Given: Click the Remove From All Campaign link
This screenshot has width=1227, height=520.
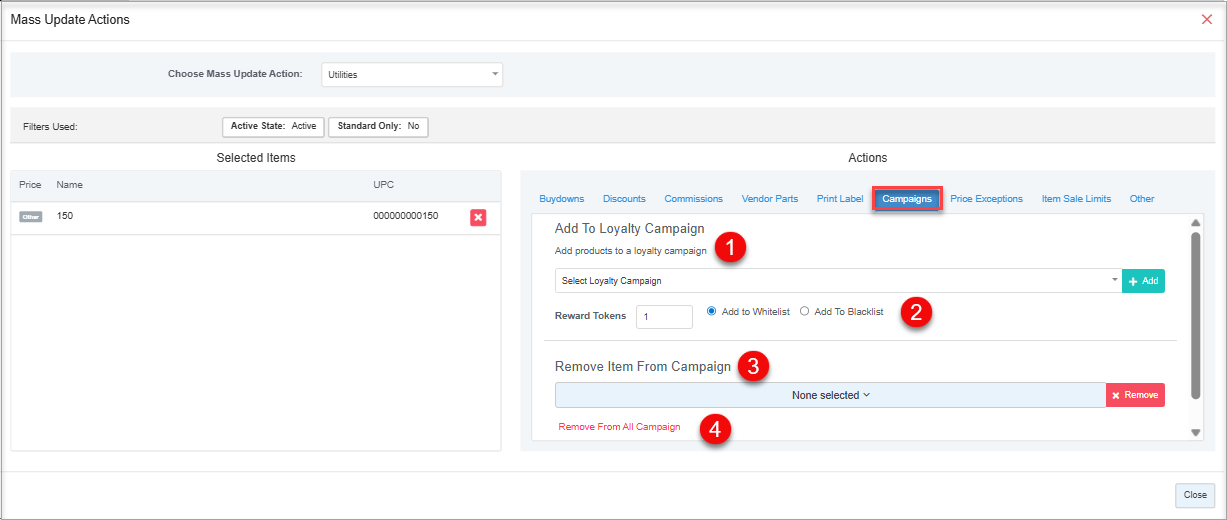Looking at the screenshot, I should point(619,427).
